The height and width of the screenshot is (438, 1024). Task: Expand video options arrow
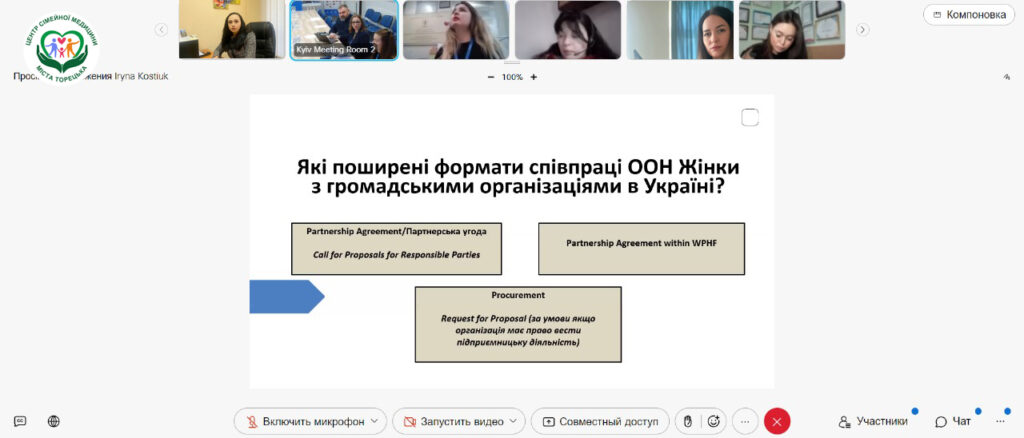click(513, 421)
